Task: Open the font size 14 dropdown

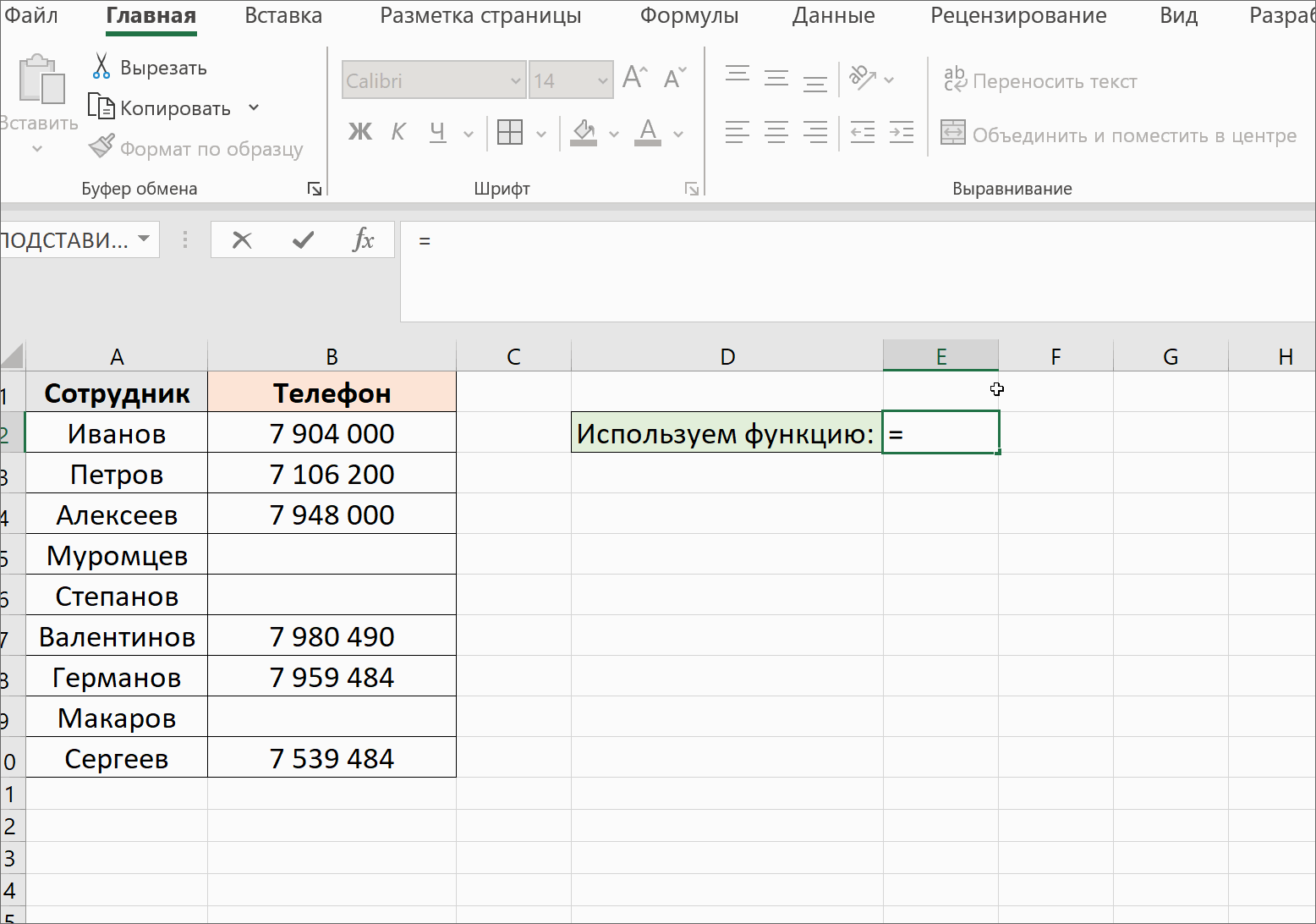Action: tap(603, 81)
